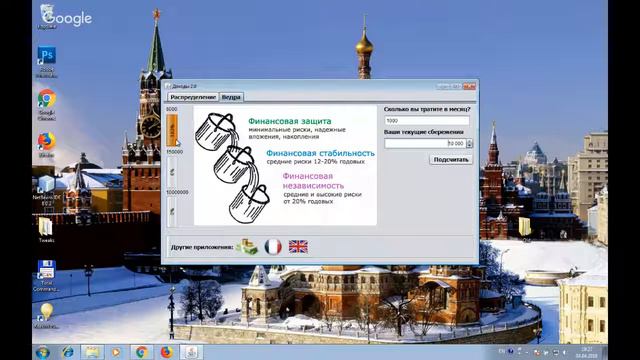Click the current savings input field

[x=425, y=143]
